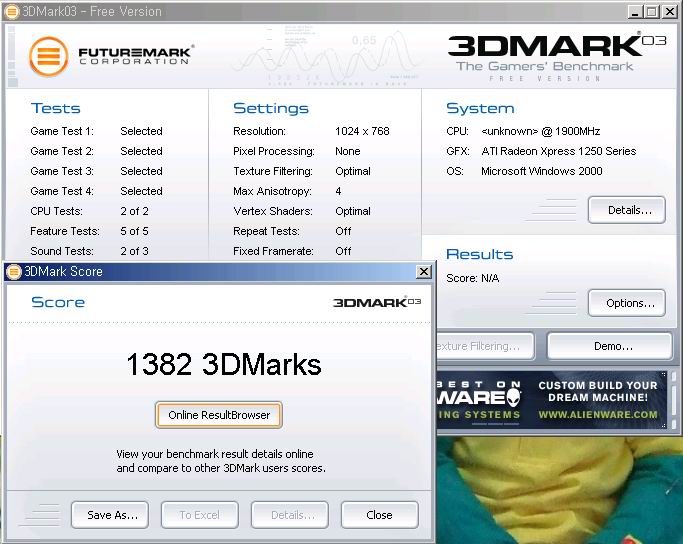Click the 3DMark03 main window title icon
This screenshot has height=544, width=683.
point(11,12)
